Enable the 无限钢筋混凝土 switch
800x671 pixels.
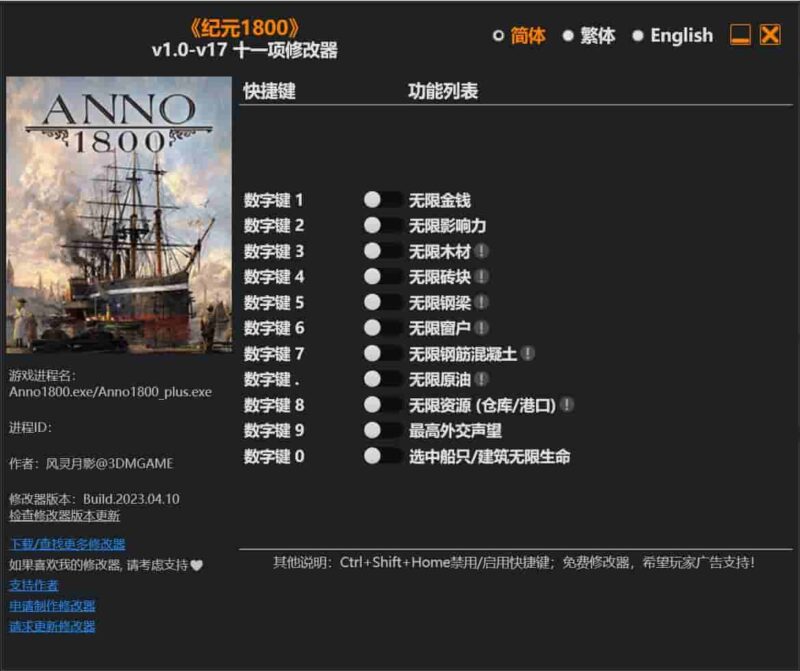(x=385, y=354)
